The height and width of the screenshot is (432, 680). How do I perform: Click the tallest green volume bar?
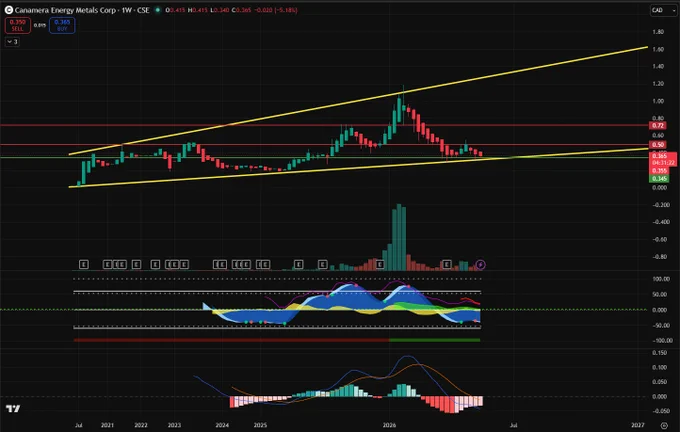click(399, 237)
